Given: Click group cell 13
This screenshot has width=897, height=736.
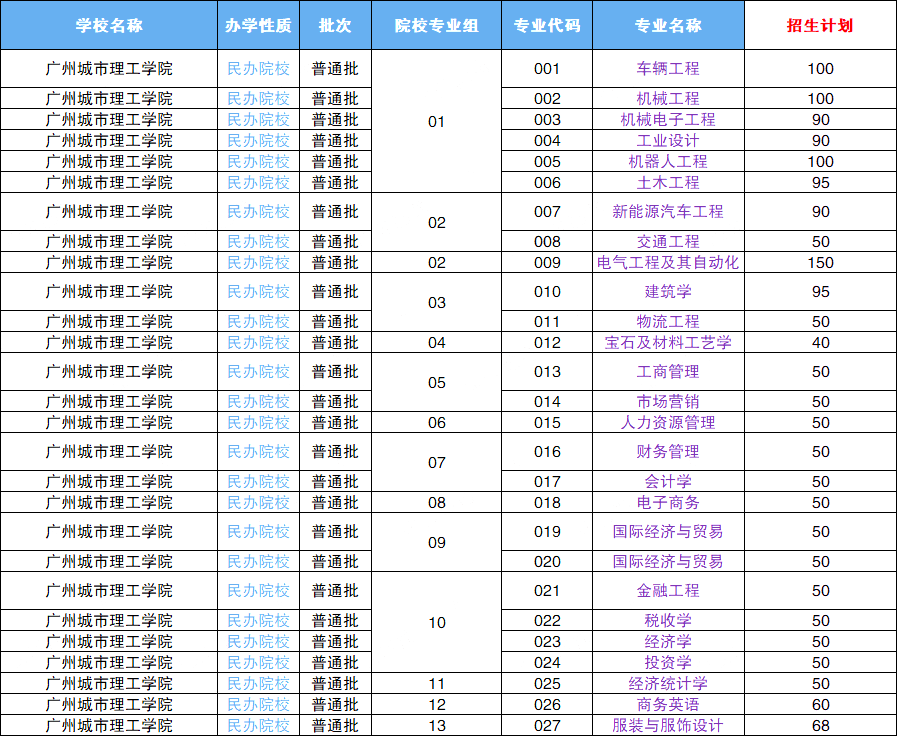Looking at the screenshot, I should (x=436, y=726).
